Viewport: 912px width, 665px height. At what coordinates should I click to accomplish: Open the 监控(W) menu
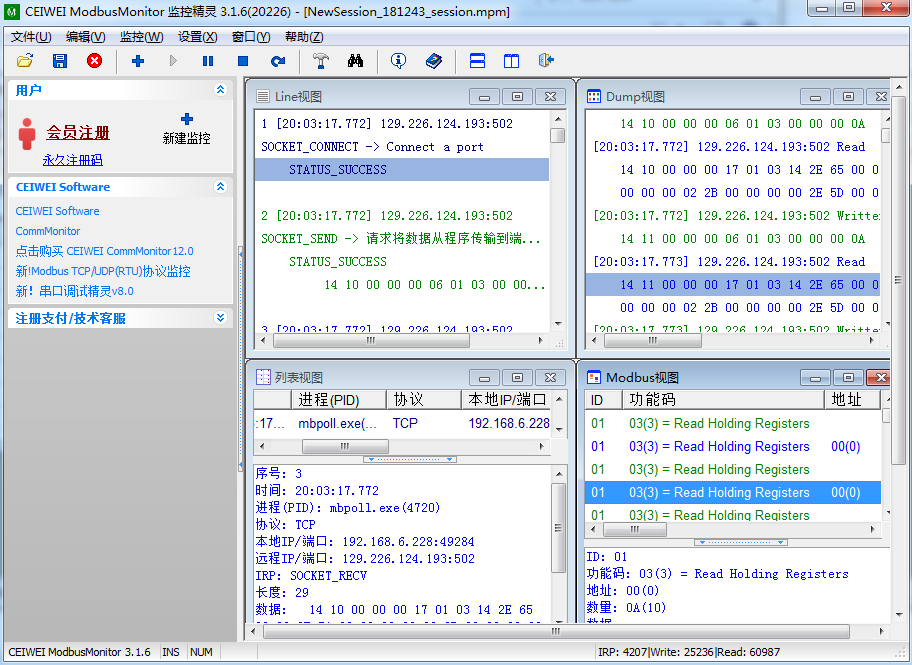[x=141, y=37]
